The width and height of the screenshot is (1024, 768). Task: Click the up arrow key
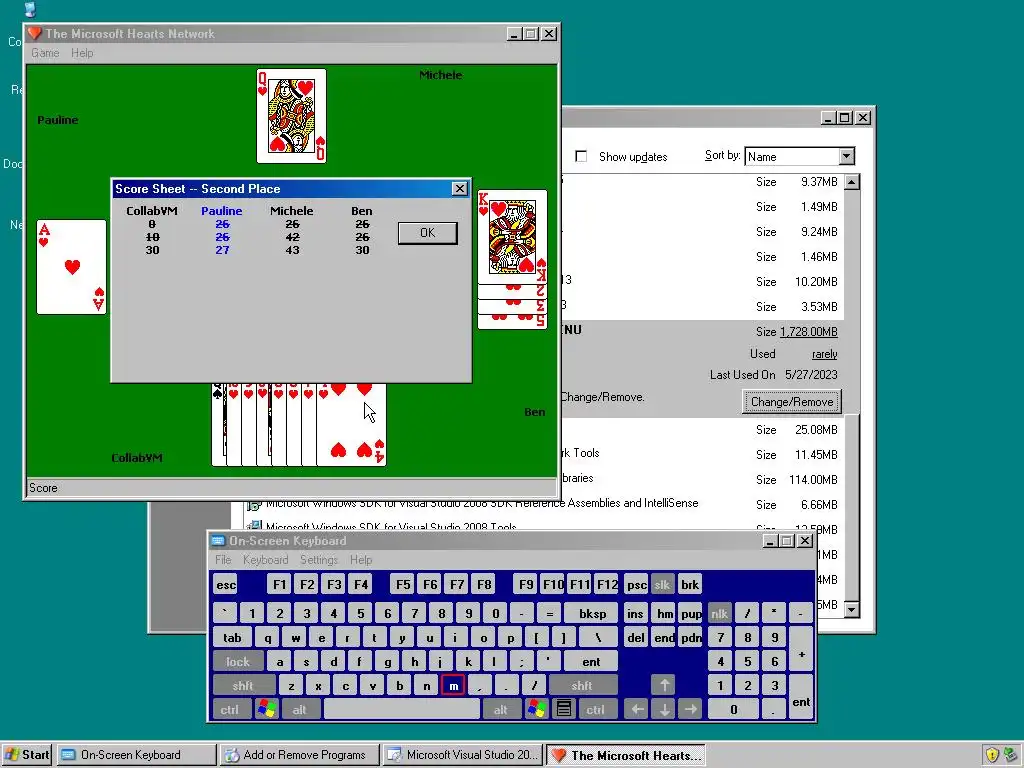664,685
